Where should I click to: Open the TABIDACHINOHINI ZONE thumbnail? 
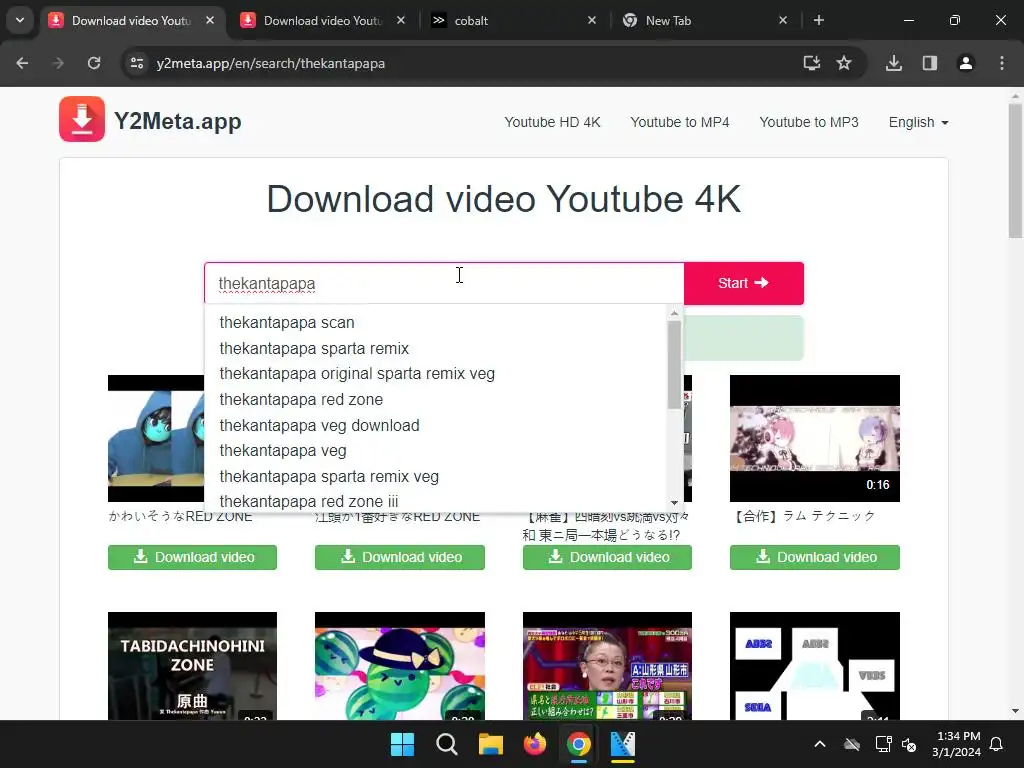pyautogui.click(x=193, y=666)
